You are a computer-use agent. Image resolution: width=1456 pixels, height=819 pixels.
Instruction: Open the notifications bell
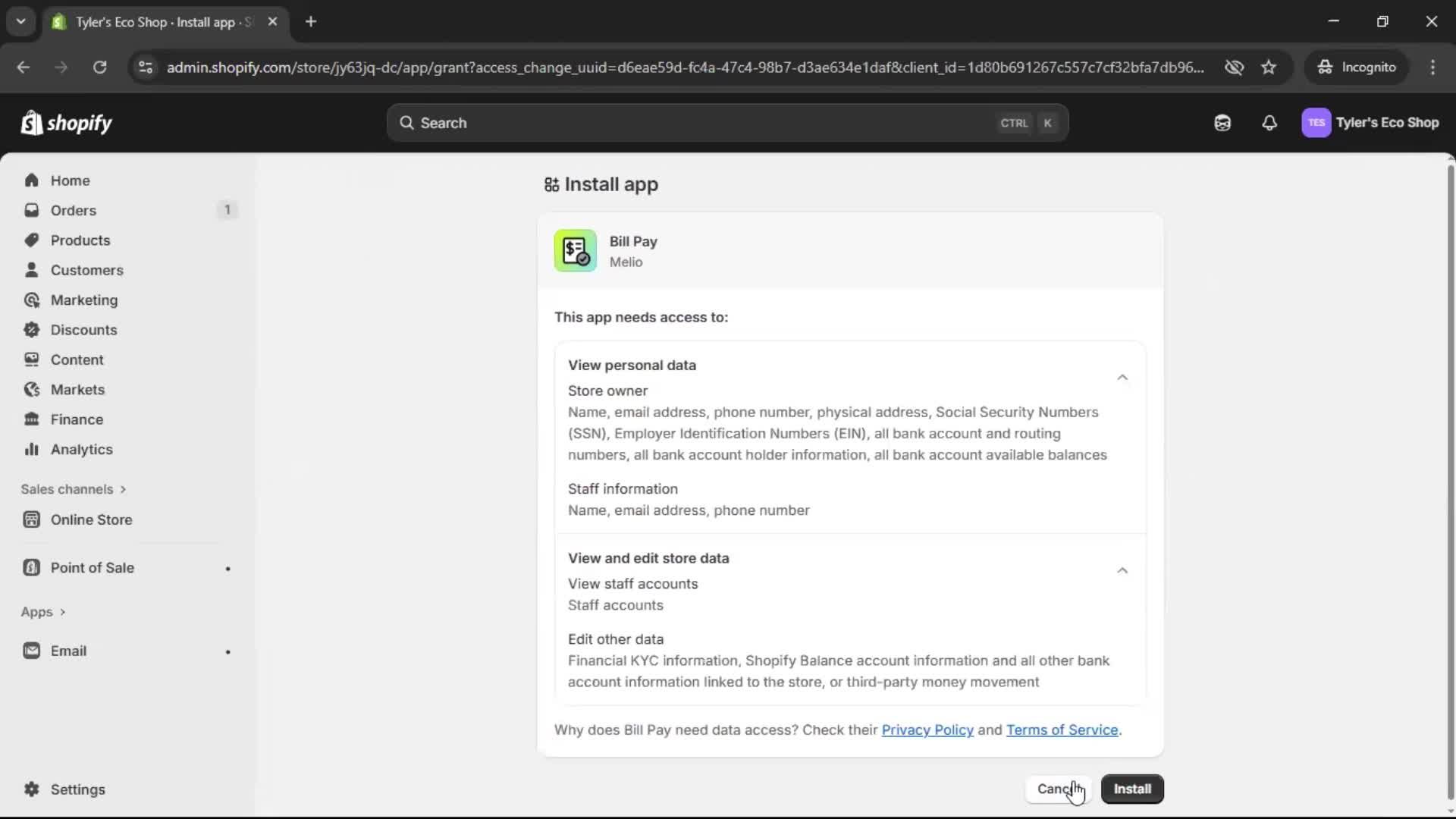click(x=1270, y=122)
